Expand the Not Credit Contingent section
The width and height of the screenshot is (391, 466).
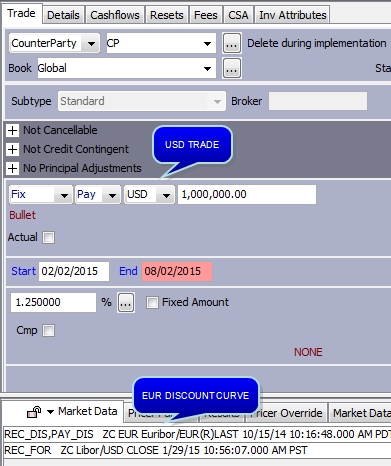(x=12, y=149)
